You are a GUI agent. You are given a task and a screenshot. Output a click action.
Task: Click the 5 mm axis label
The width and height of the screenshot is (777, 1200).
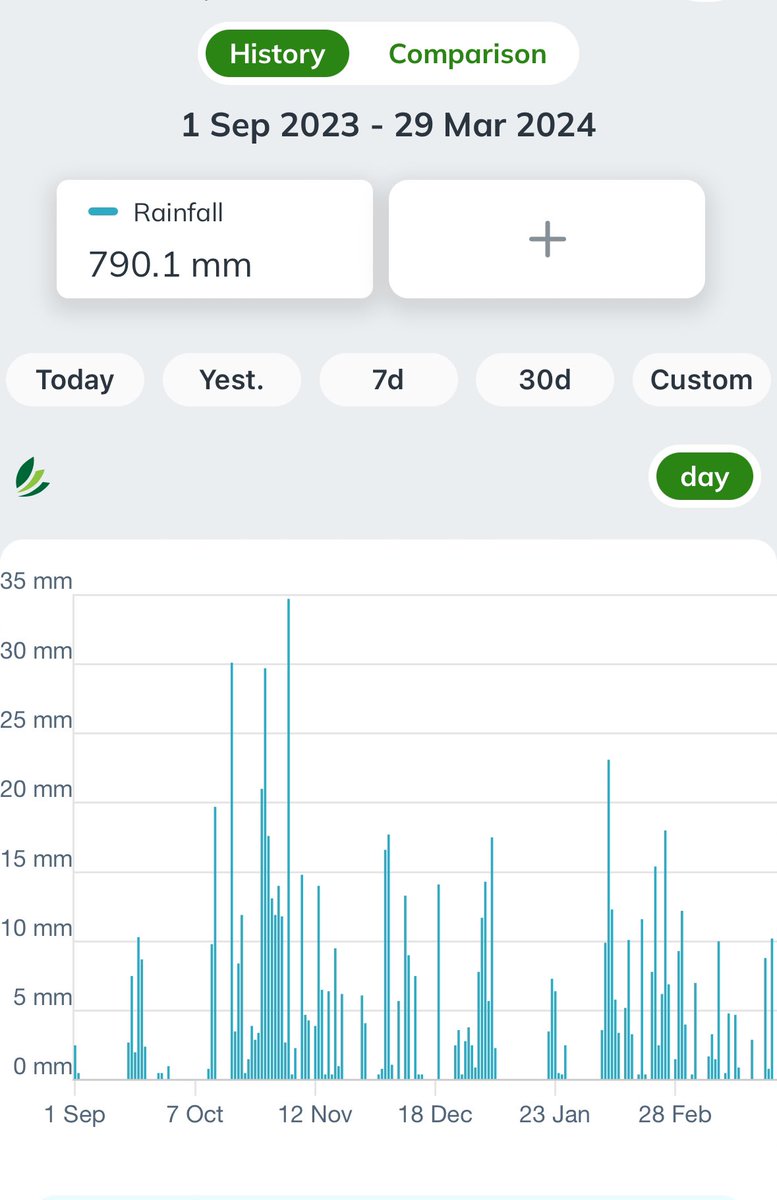(44, 998)
